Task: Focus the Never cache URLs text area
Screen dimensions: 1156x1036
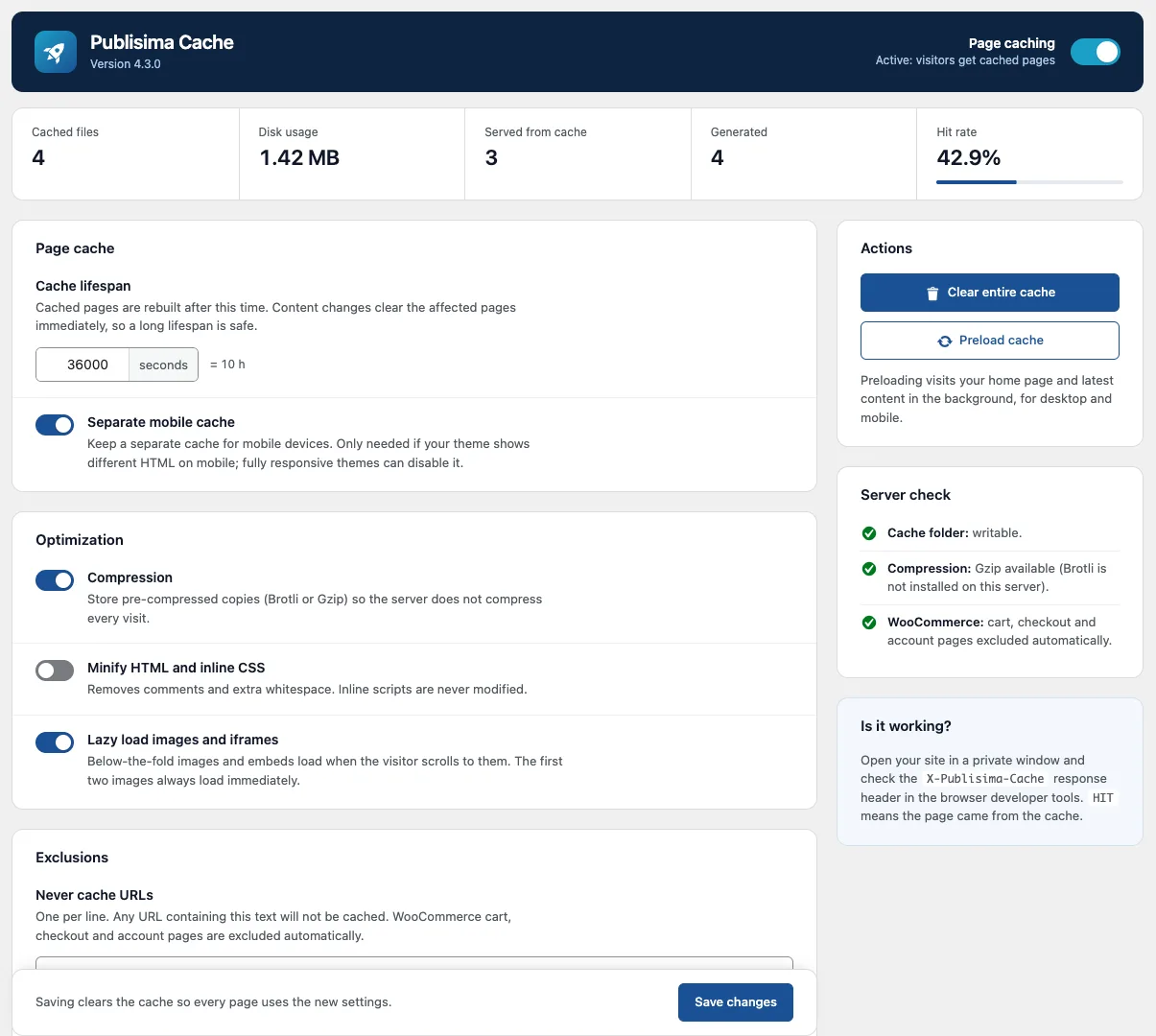Action: click(414, 962)
